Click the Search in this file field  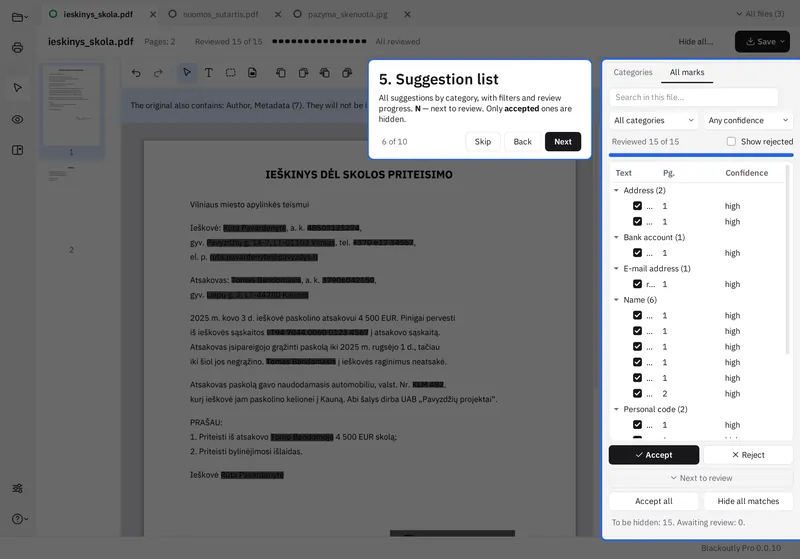tap(693, 97)
